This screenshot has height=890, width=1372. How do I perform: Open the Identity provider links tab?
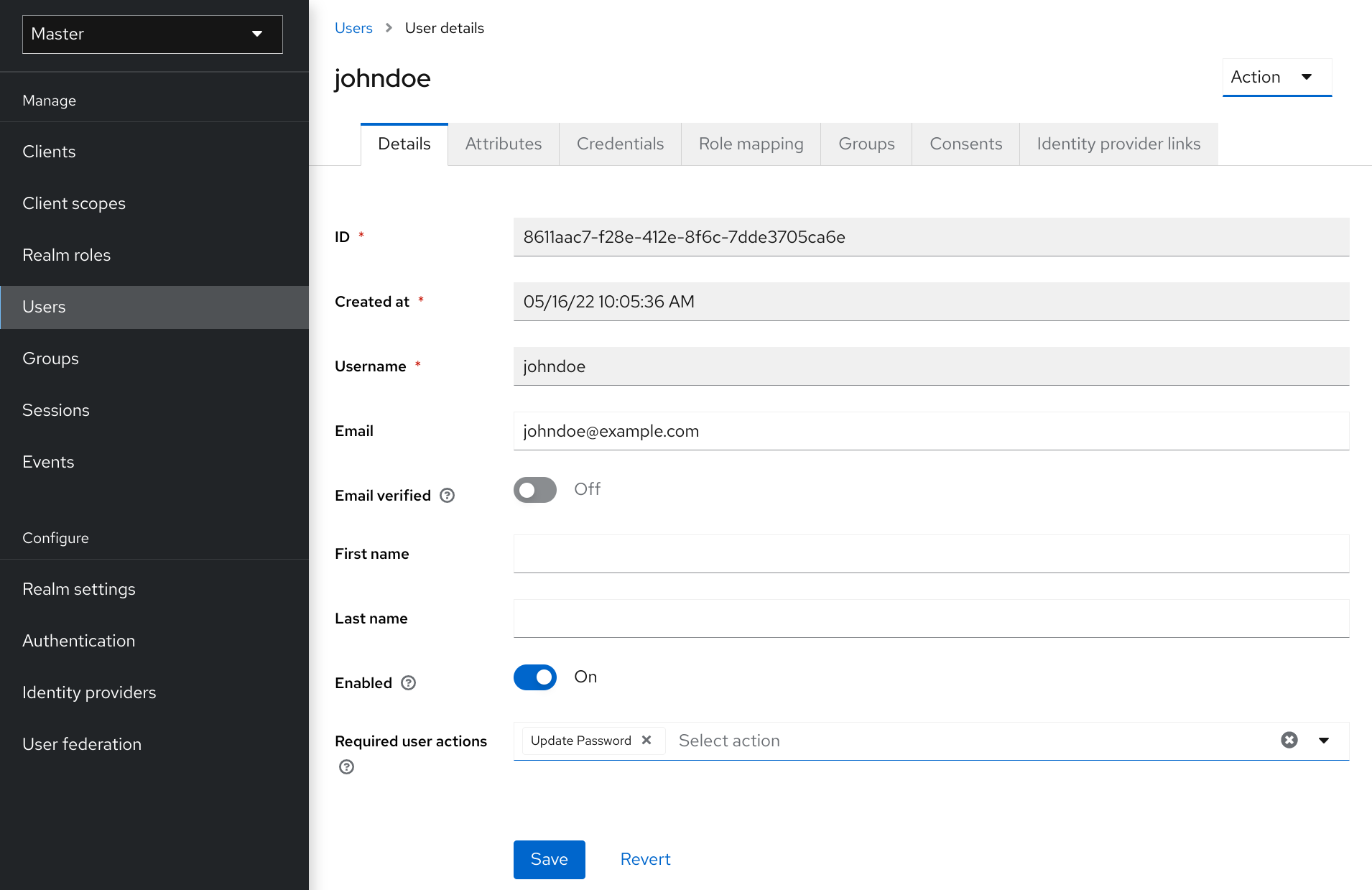1118,144
